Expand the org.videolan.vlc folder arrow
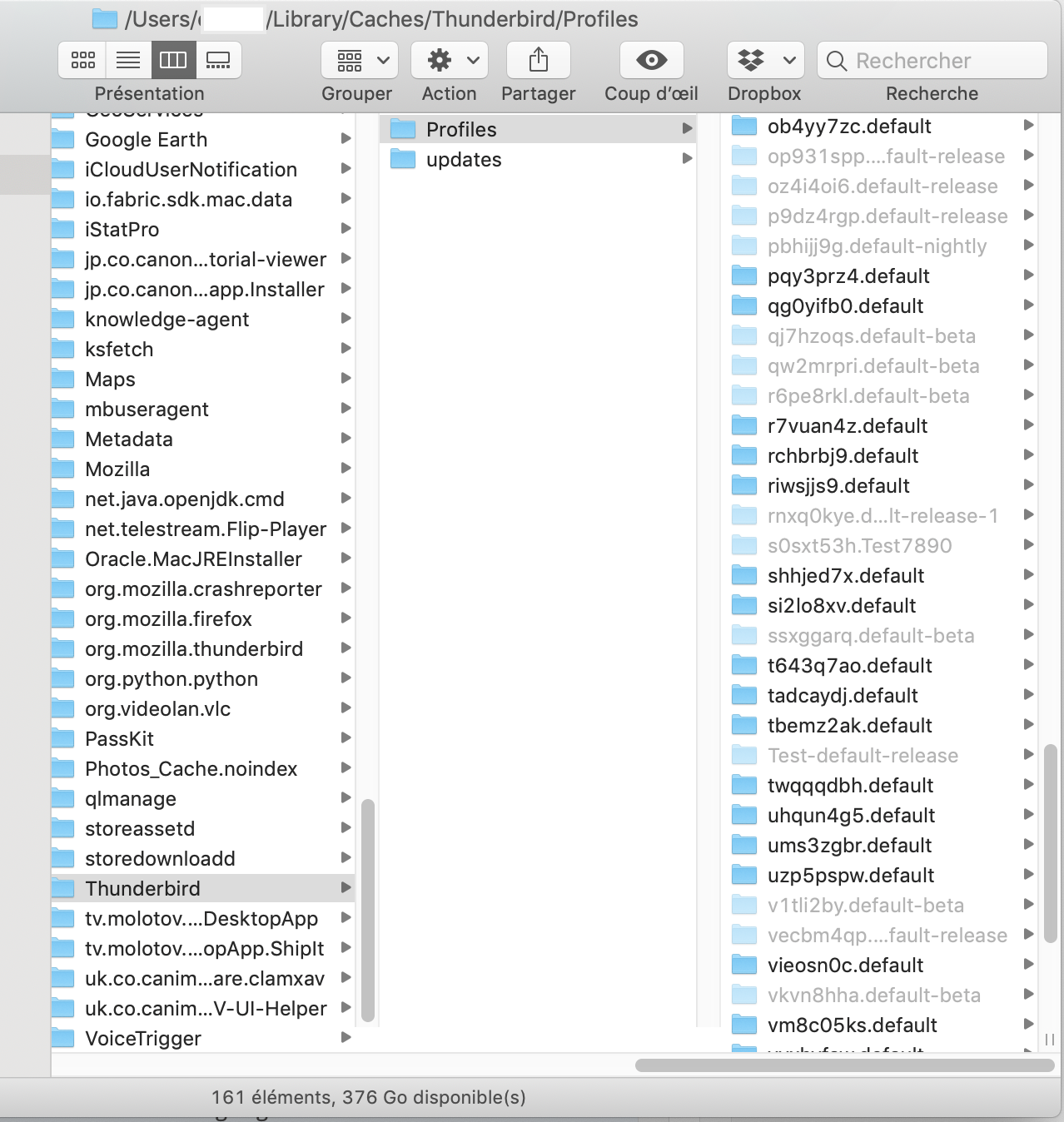1064x1122 pixels. coord(346,707)
